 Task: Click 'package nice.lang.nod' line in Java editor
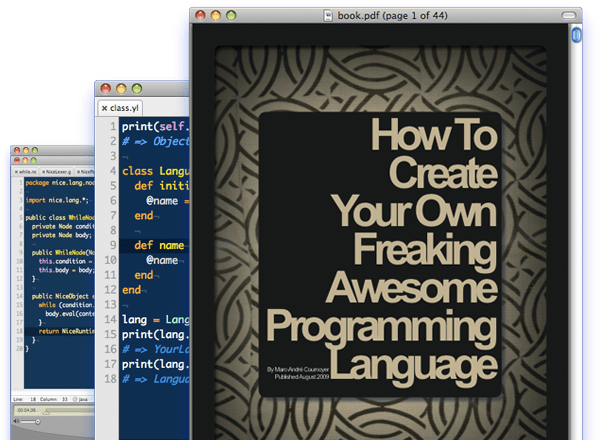click(60, 183)
